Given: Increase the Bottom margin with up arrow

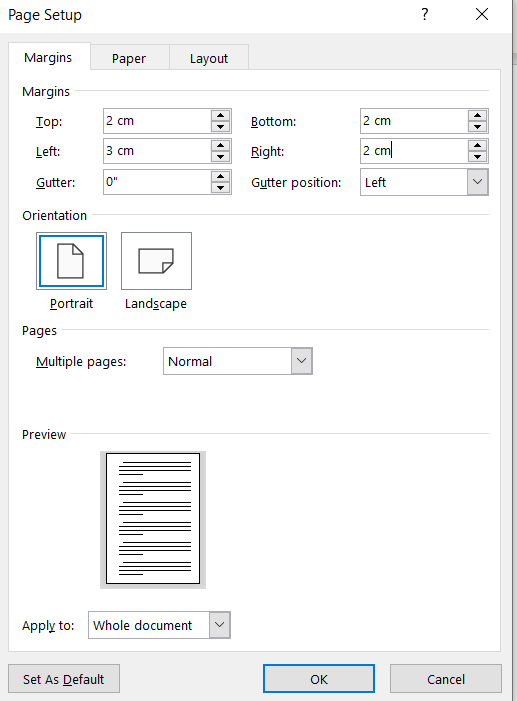Looking at the screenshot, I should click(x=478, y=115).
